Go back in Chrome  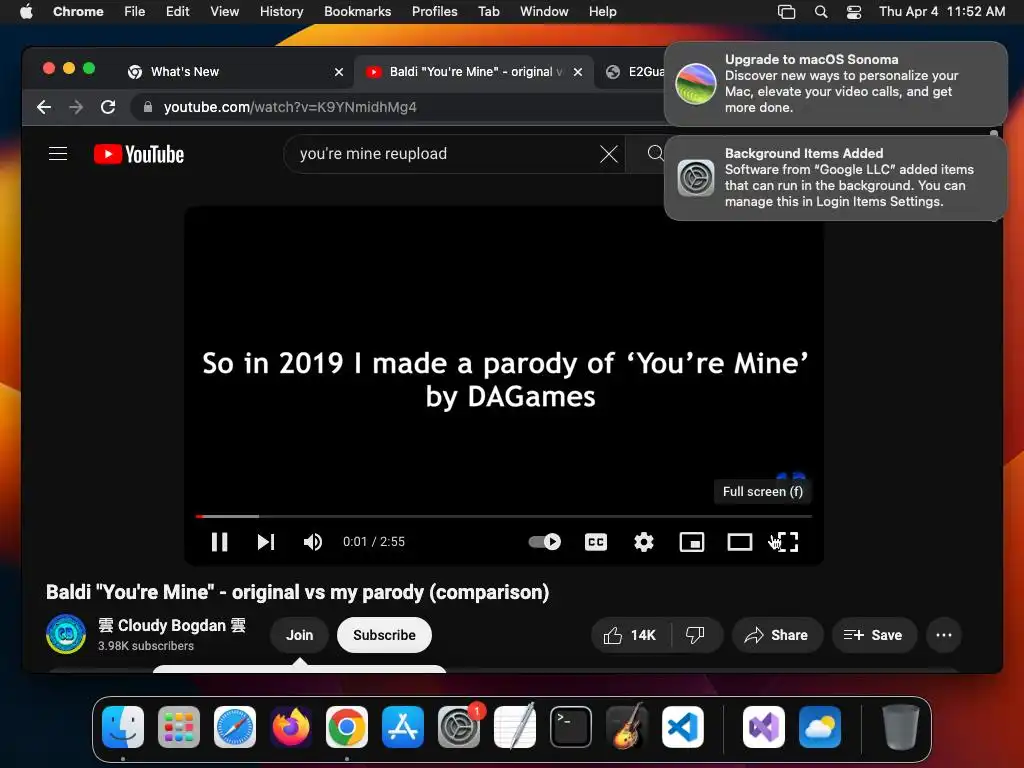coord(44,107)
